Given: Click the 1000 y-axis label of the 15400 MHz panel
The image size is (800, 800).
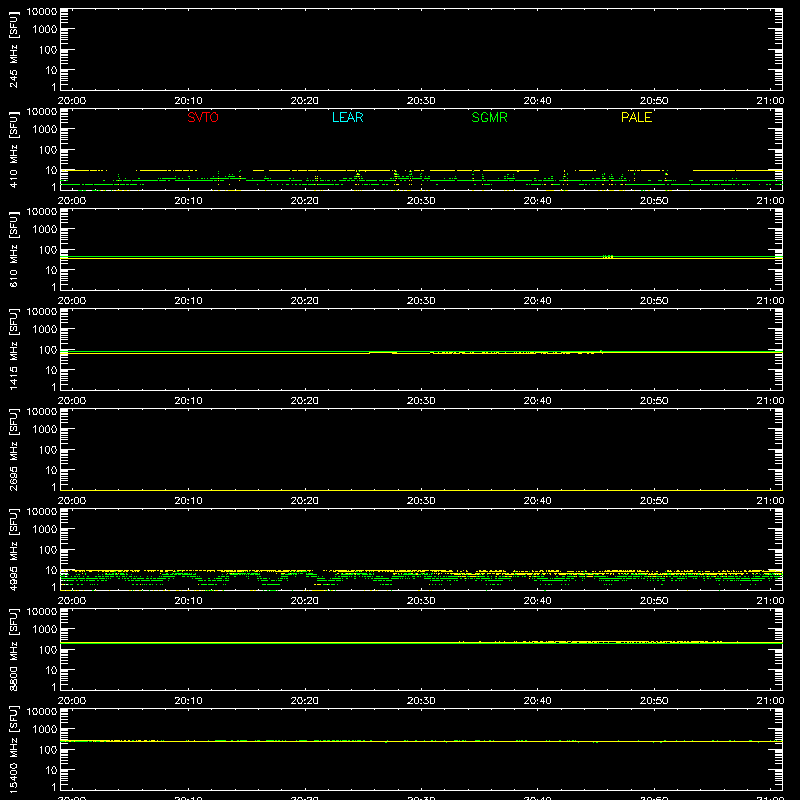Looking at the screenshot, I should click(45, 730).
